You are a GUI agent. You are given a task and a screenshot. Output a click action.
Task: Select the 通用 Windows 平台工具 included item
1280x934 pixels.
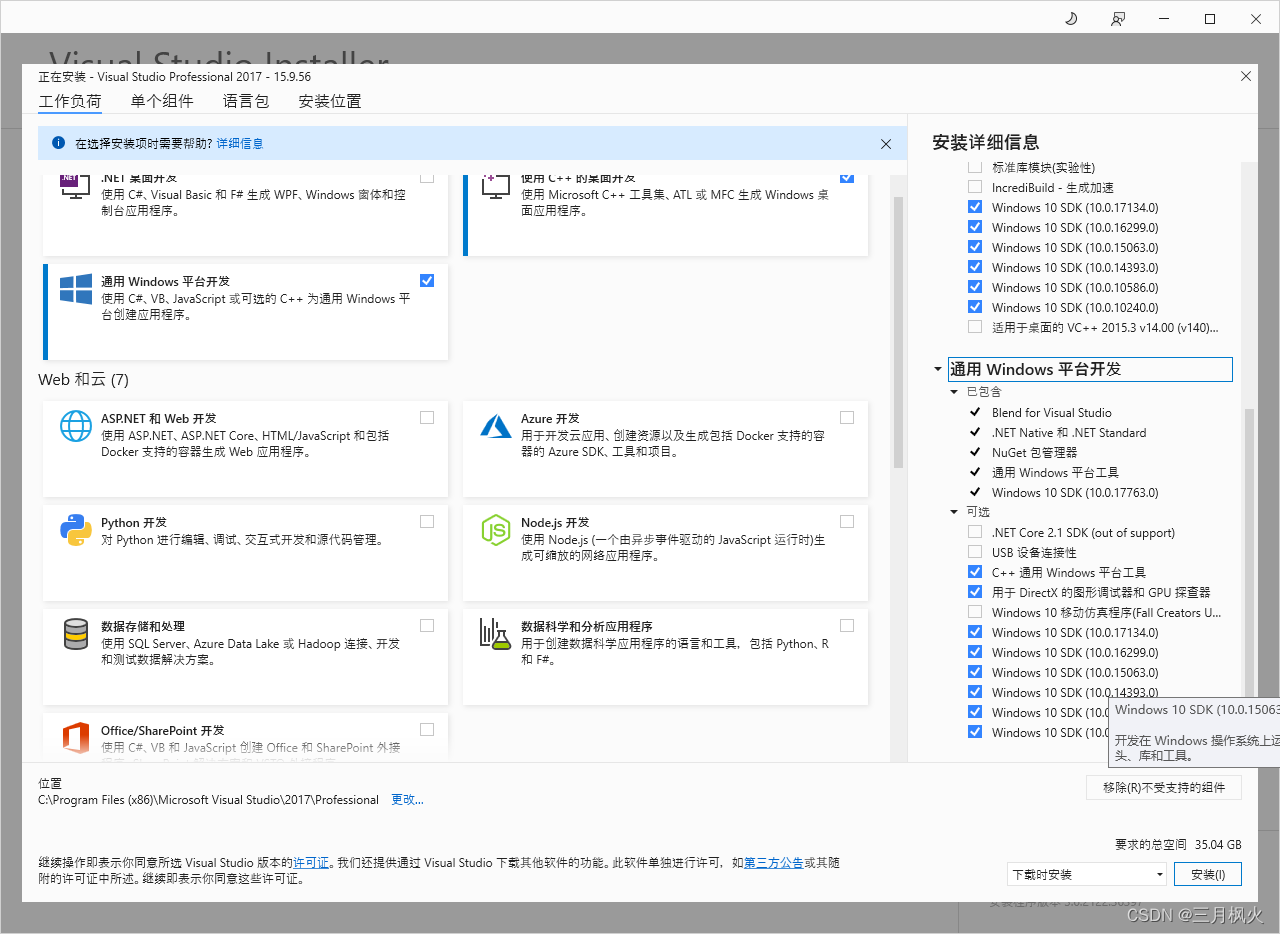coord(1055,472)
